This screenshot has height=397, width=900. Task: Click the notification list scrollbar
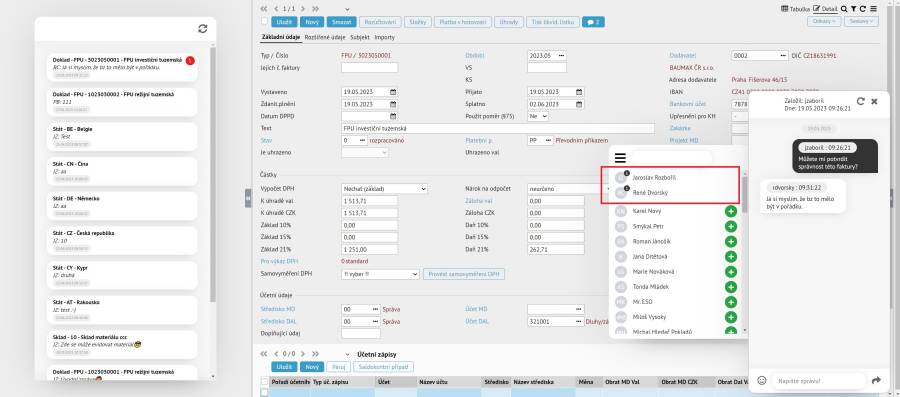pos(213,175)
